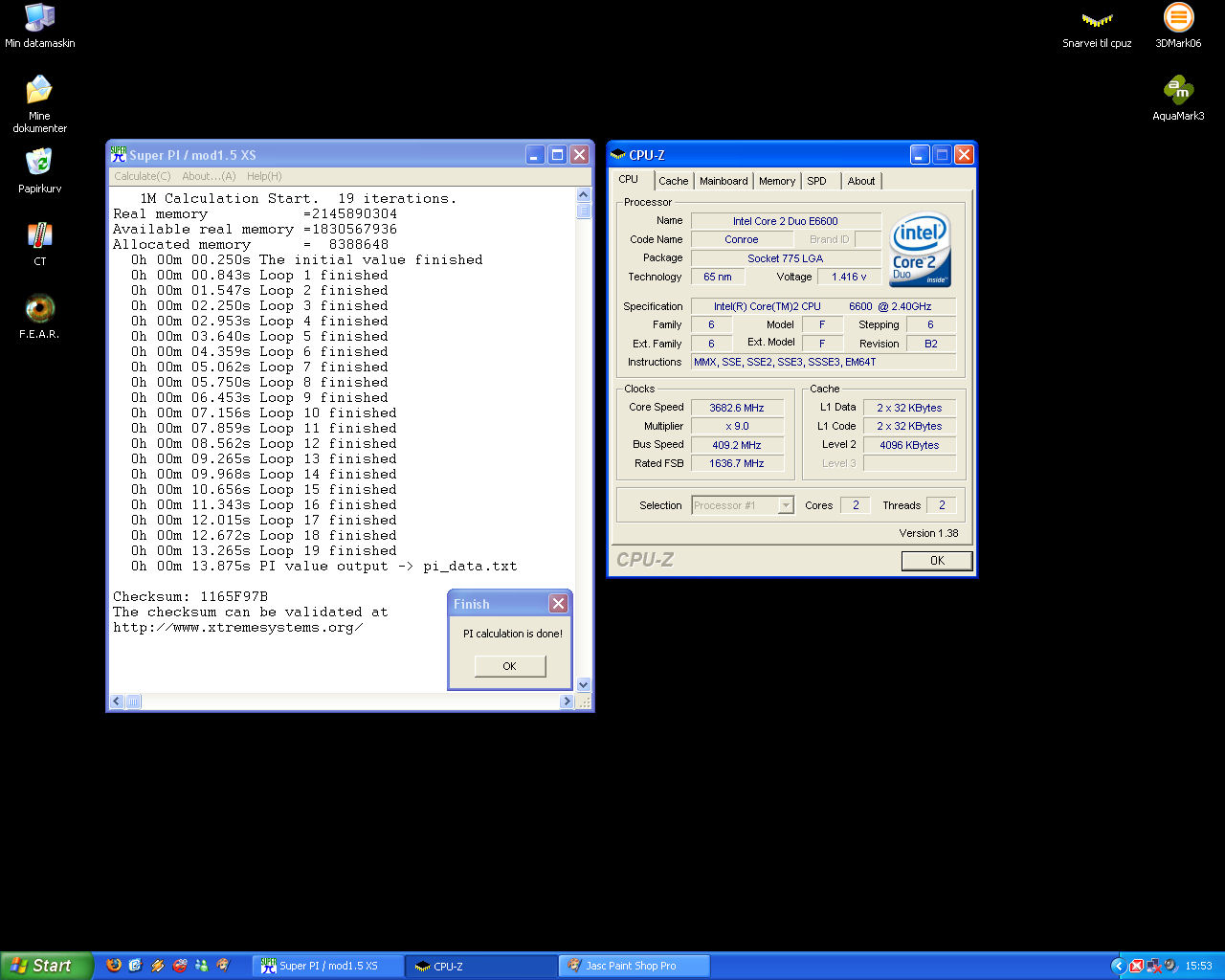
Task: Open the Mine dokumenter desktop folder
Action: click(39, 103)
